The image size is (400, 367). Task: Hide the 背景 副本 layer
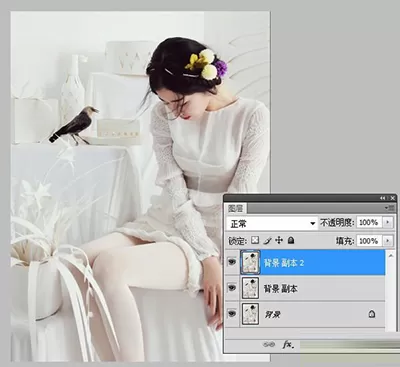pyautogui.click(x=232, y=288)
